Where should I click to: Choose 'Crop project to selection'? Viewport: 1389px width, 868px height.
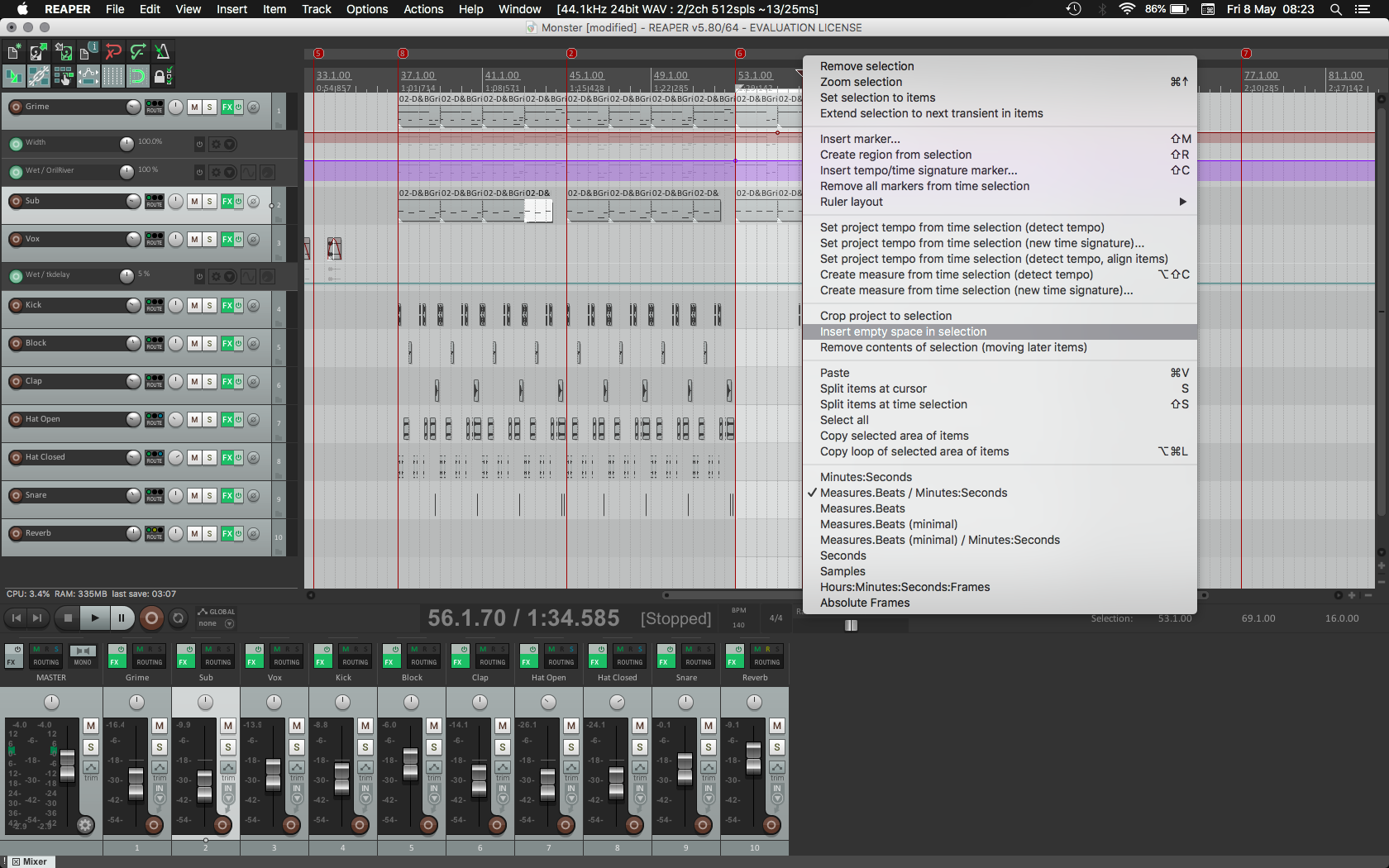pos(1000,316)
